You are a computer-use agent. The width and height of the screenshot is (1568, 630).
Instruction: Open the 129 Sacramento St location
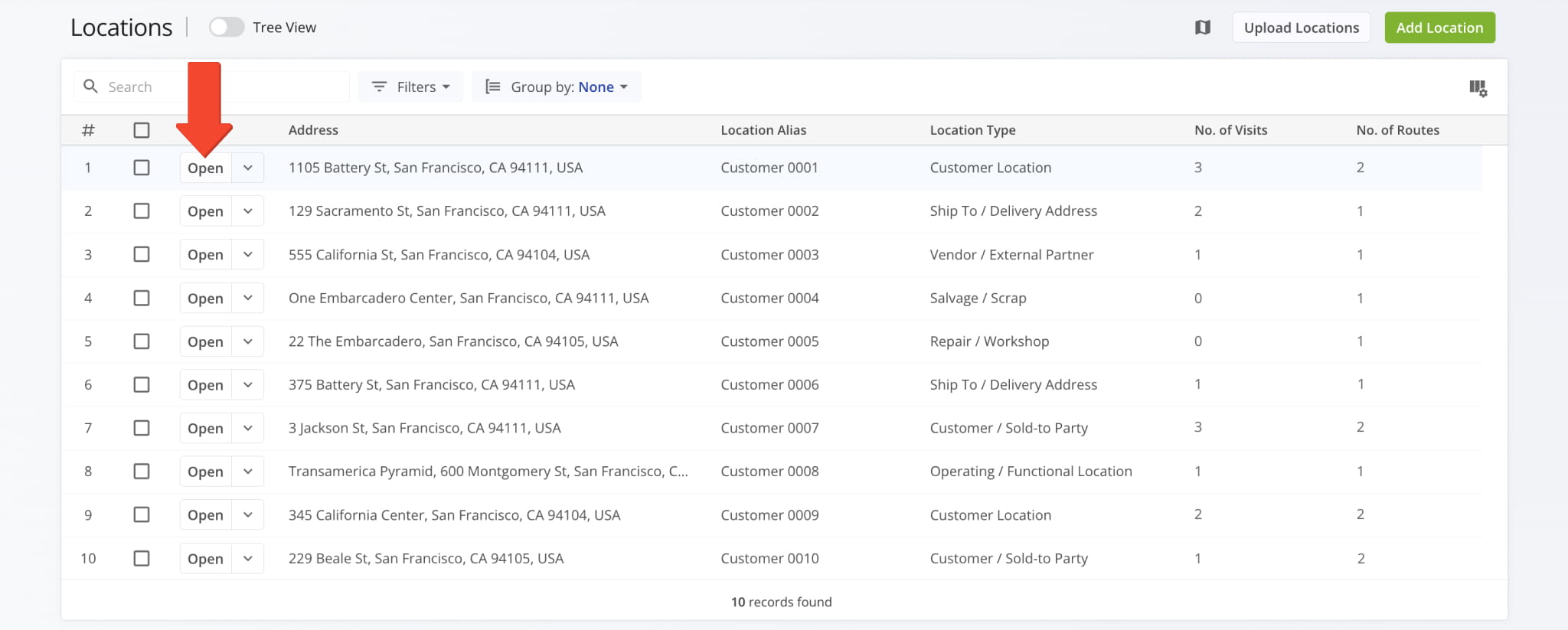pos(205,211)
